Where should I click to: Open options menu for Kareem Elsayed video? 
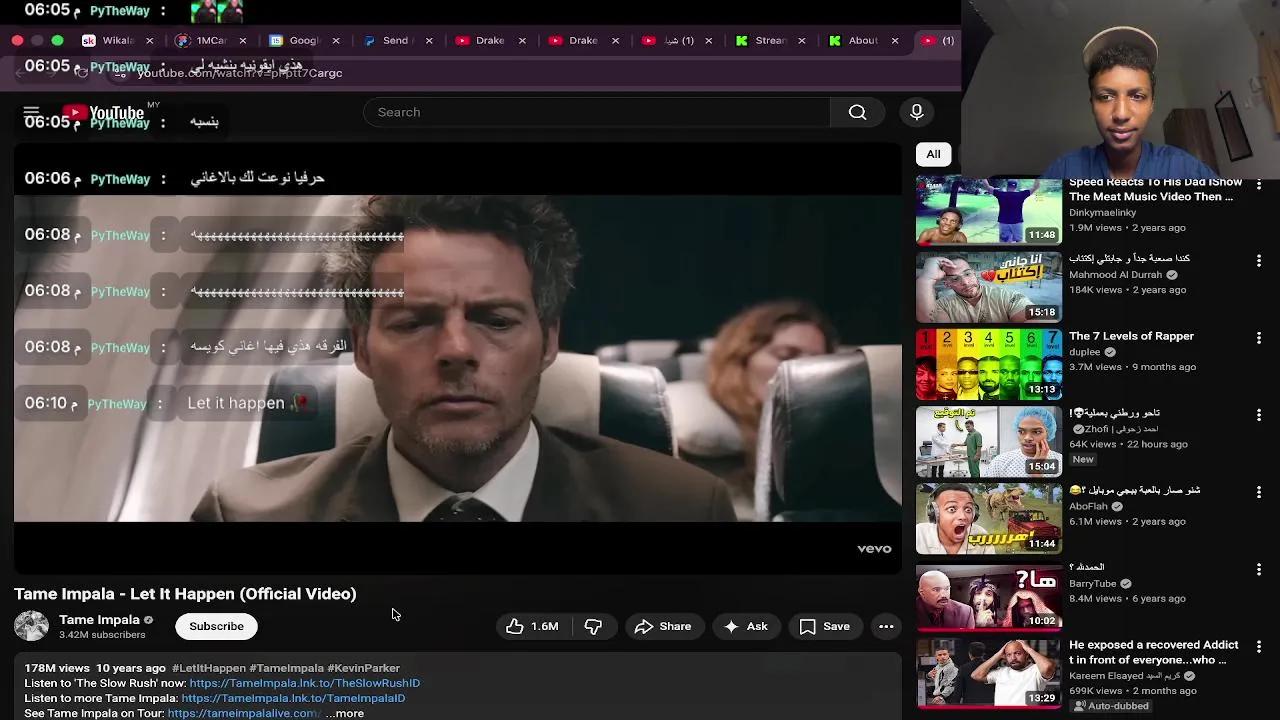click(1259, 646)
